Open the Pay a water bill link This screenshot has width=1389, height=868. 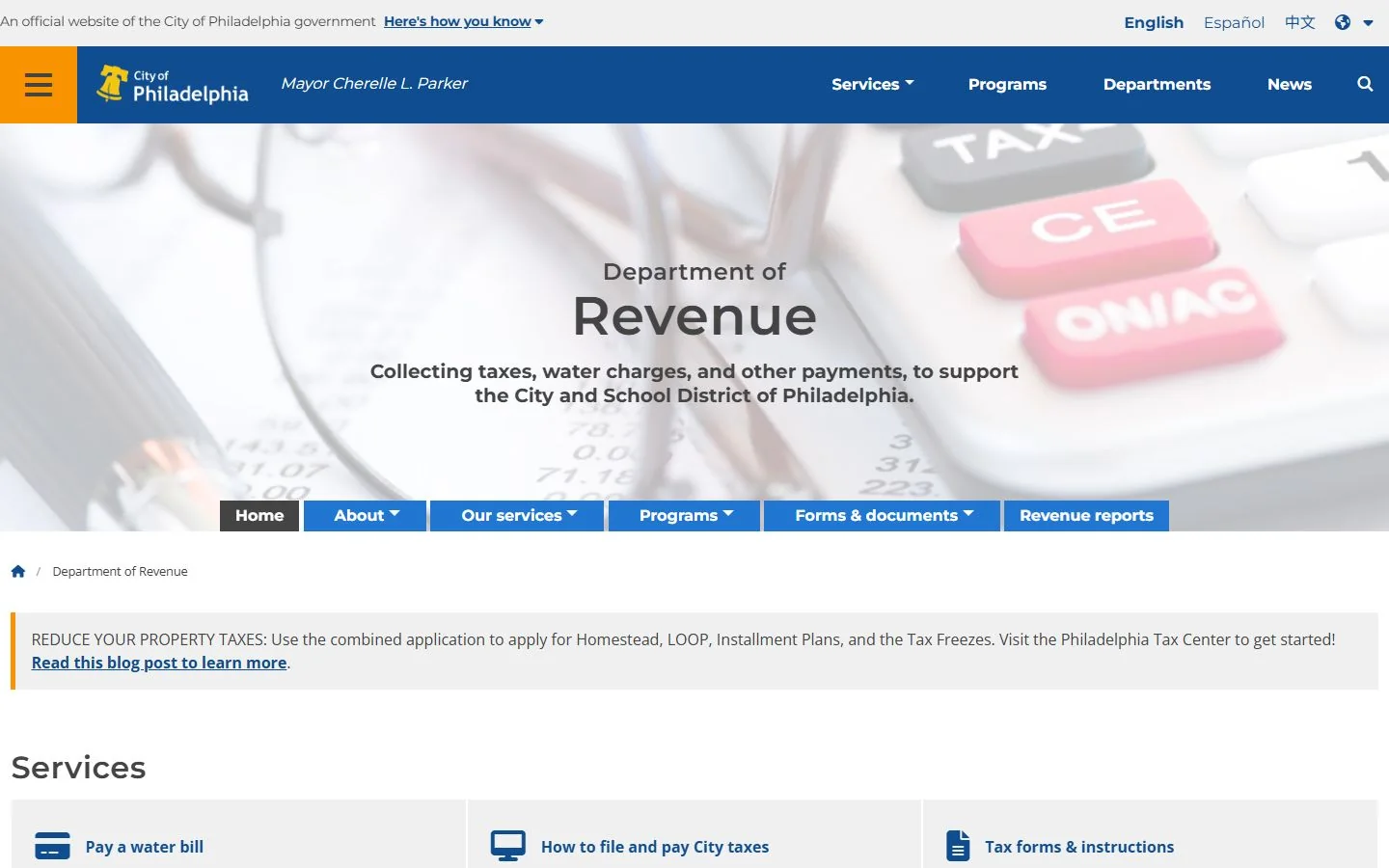pos(145,847)
